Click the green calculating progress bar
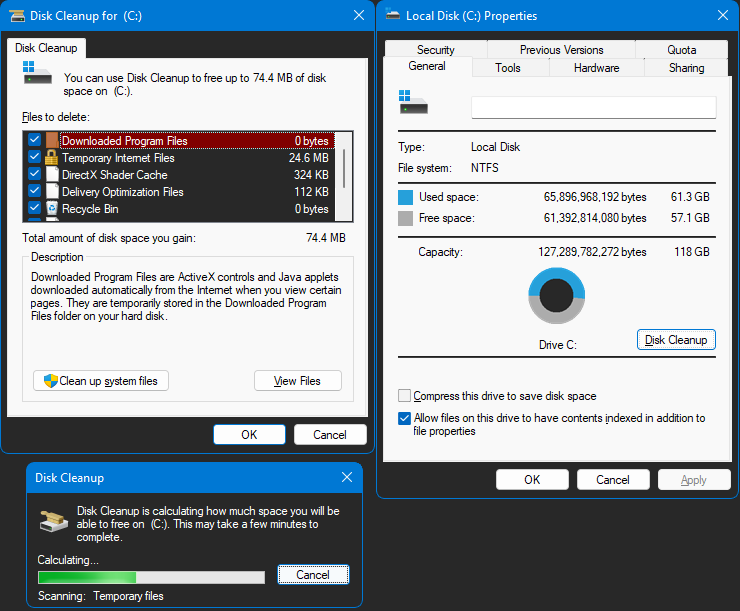Viewport: 740px width, 611px height. click(151, 578)
